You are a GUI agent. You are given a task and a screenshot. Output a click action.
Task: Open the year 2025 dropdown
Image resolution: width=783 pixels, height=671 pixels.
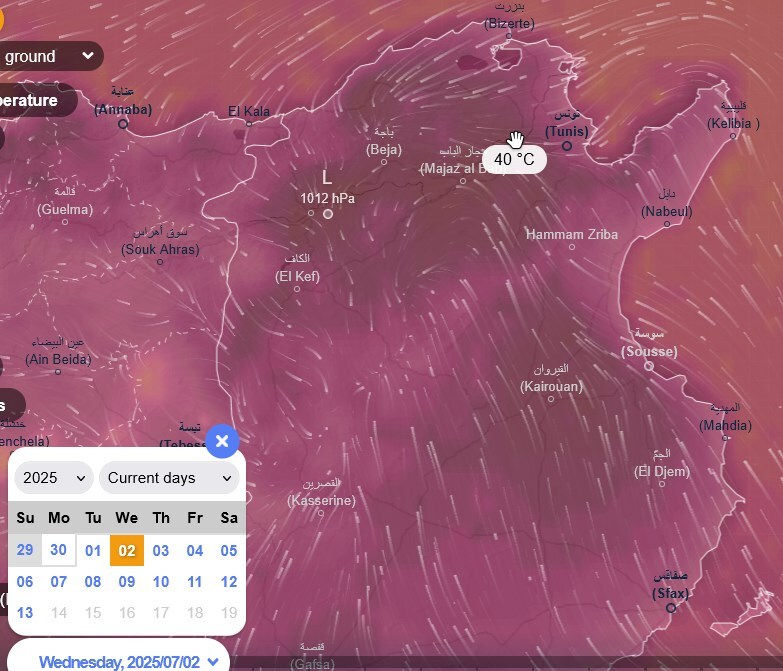tap(54, 478)
